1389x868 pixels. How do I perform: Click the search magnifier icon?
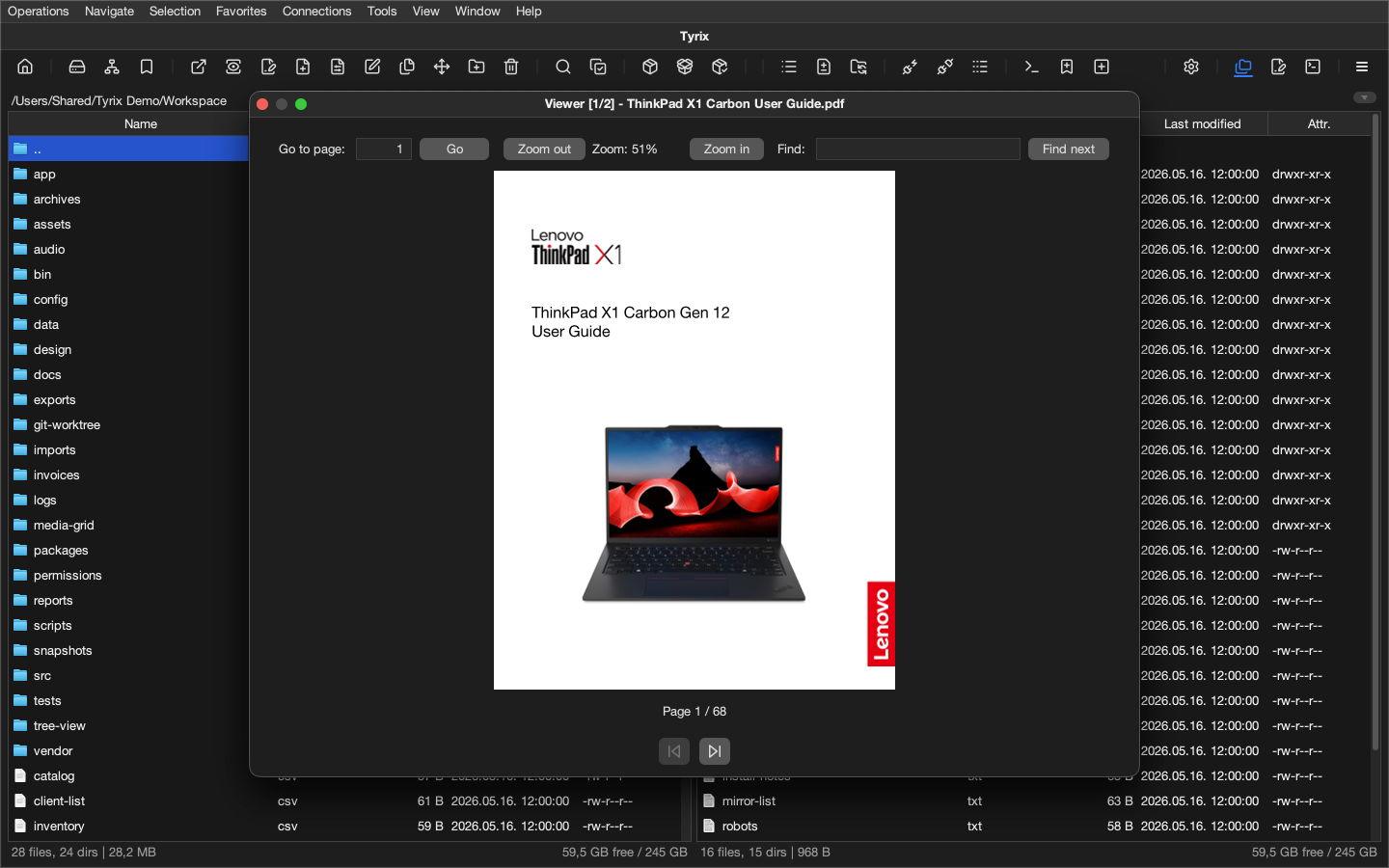click(x=563, y=67)
